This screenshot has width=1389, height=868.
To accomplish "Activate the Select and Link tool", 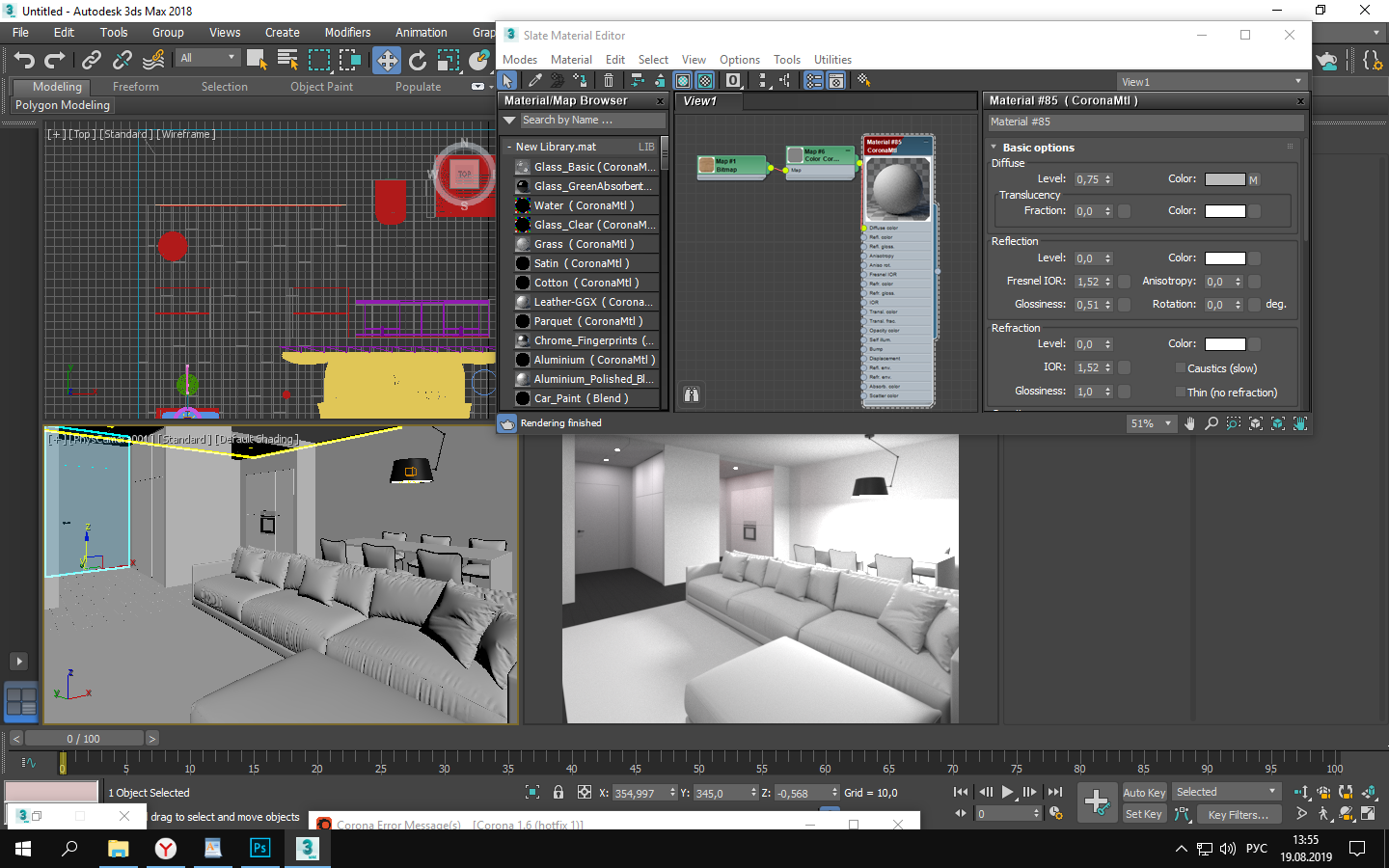I will tap(92, 60).
